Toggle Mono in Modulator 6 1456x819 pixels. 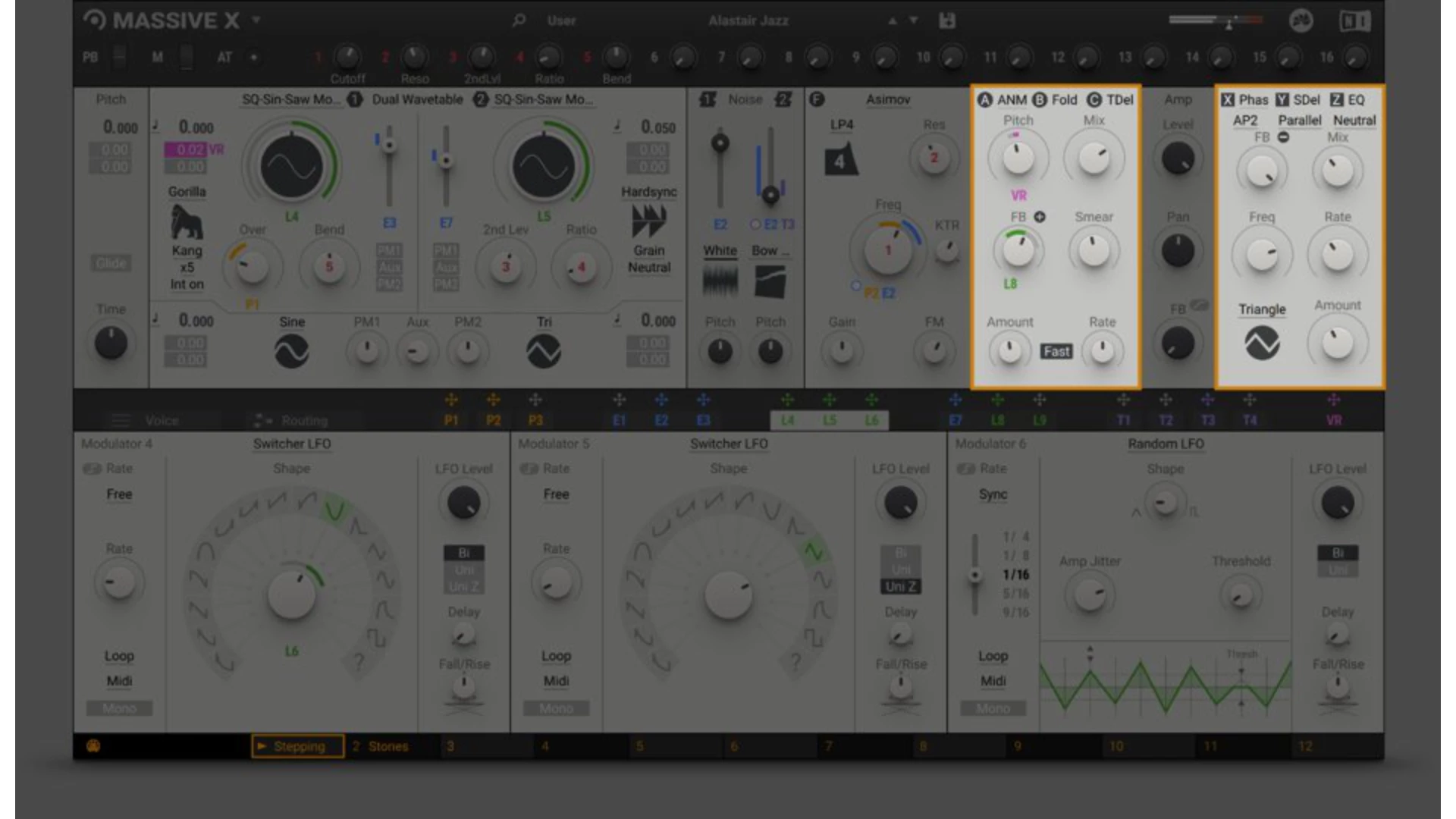[993, 708]
